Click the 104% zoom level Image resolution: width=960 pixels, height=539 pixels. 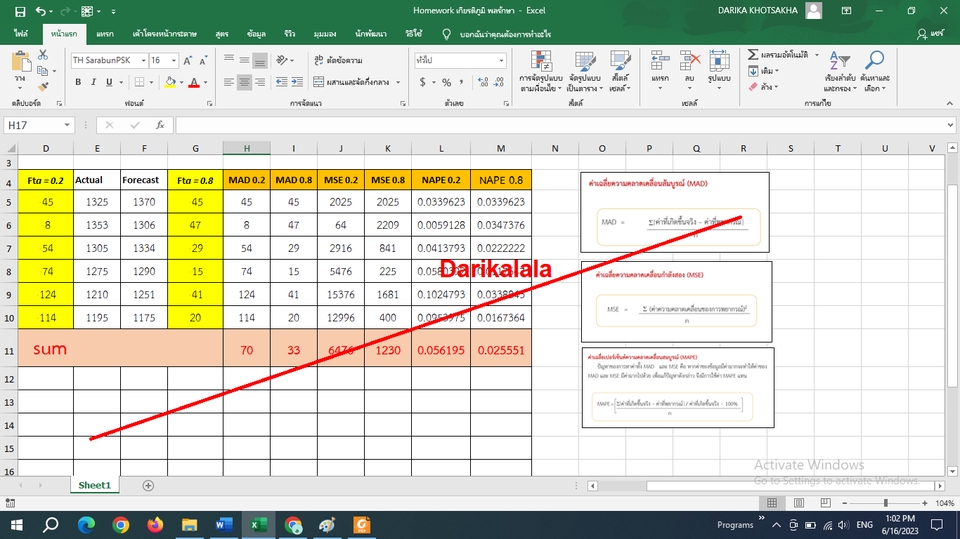tap(944, 503)
